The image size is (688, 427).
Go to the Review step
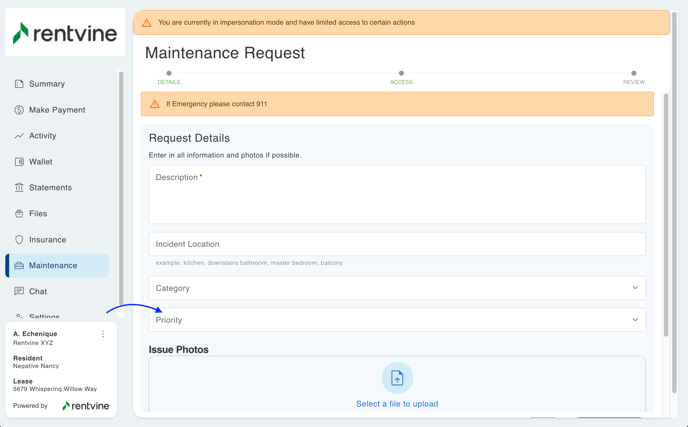[633, 76]
